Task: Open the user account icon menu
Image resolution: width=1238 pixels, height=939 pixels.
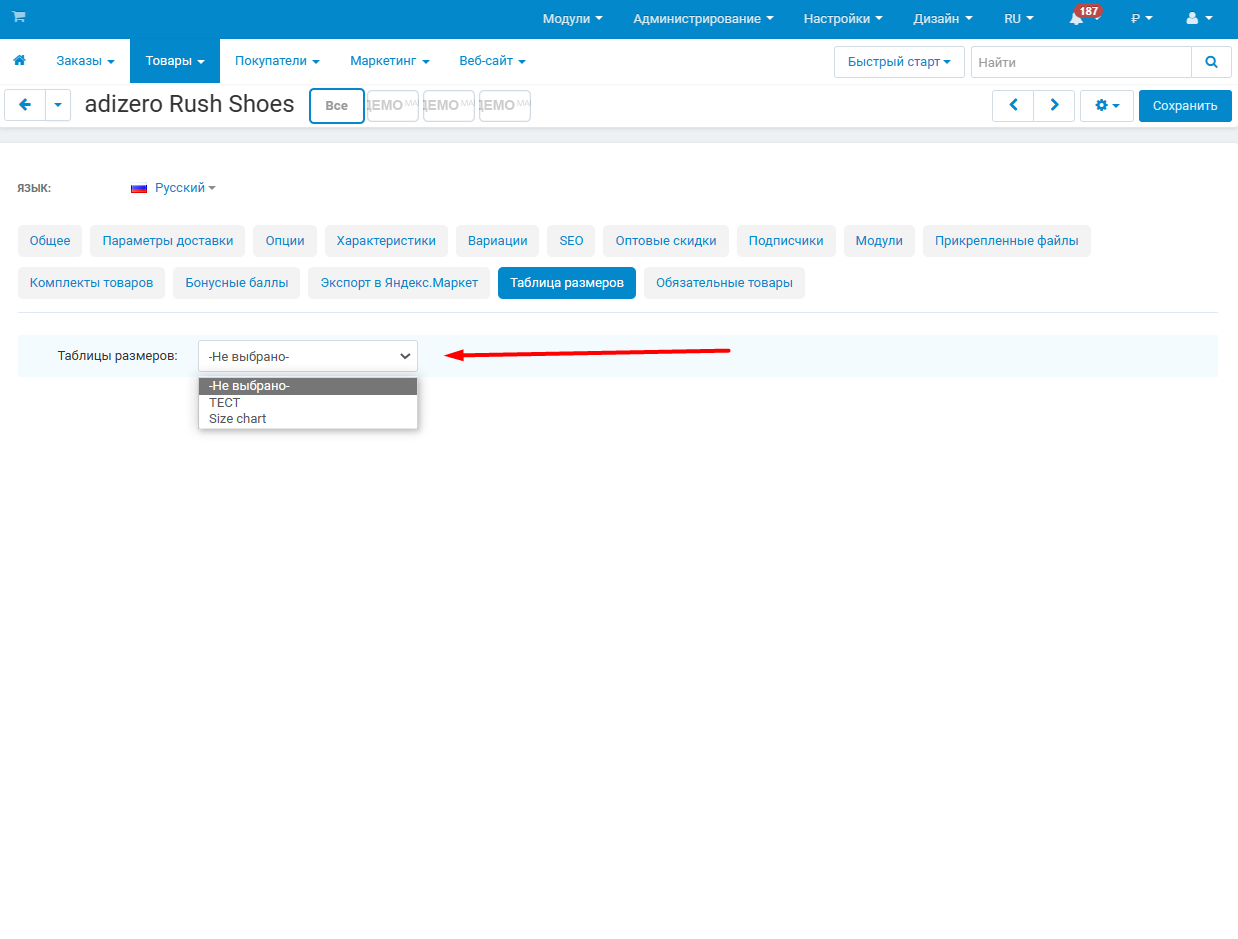Action: coord(1199,18)
